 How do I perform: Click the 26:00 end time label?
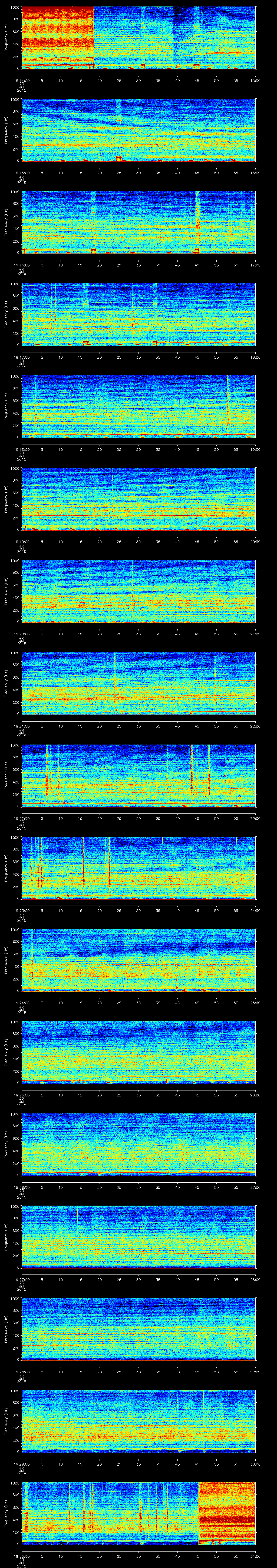click(255, 1095)
